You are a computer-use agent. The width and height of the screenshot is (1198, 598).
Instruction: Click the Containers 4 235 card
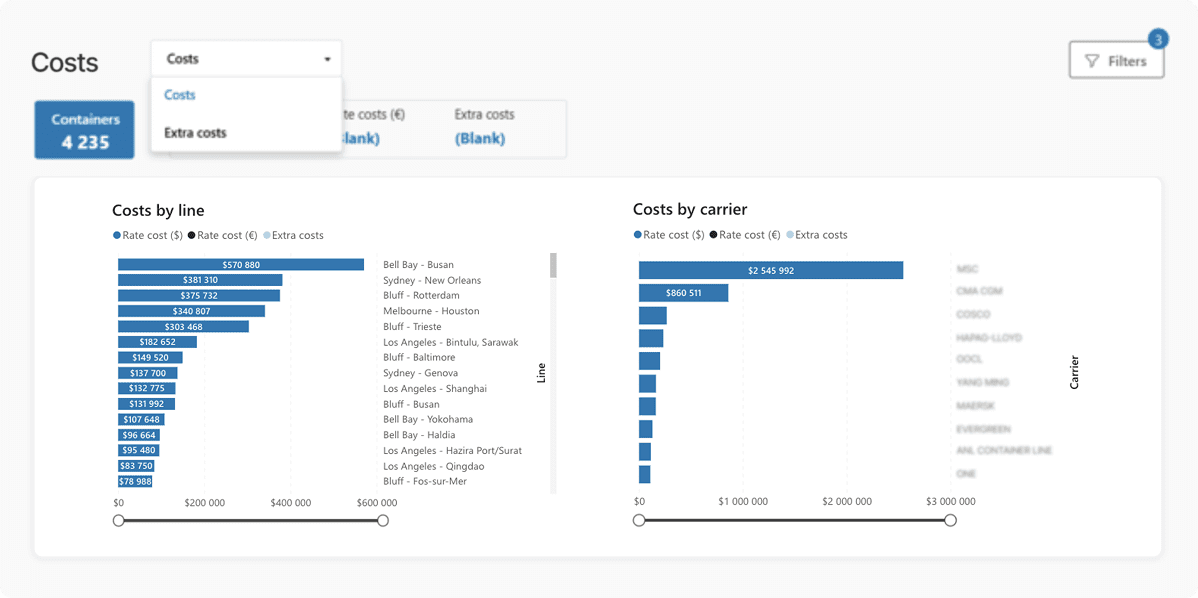tap(85, 130)
